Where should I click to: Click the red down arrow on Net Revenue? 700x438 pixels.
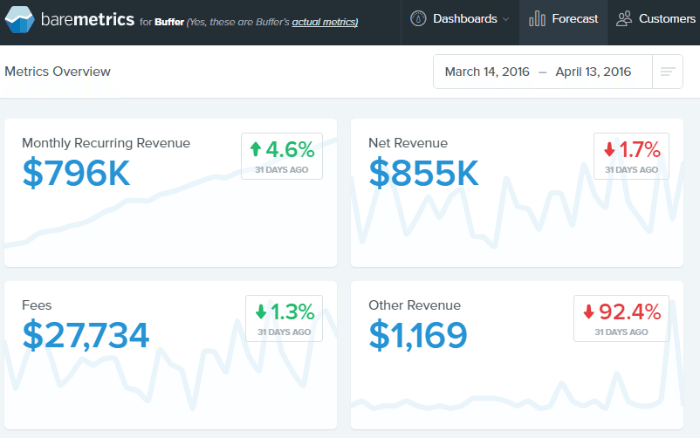click(609, 150)
